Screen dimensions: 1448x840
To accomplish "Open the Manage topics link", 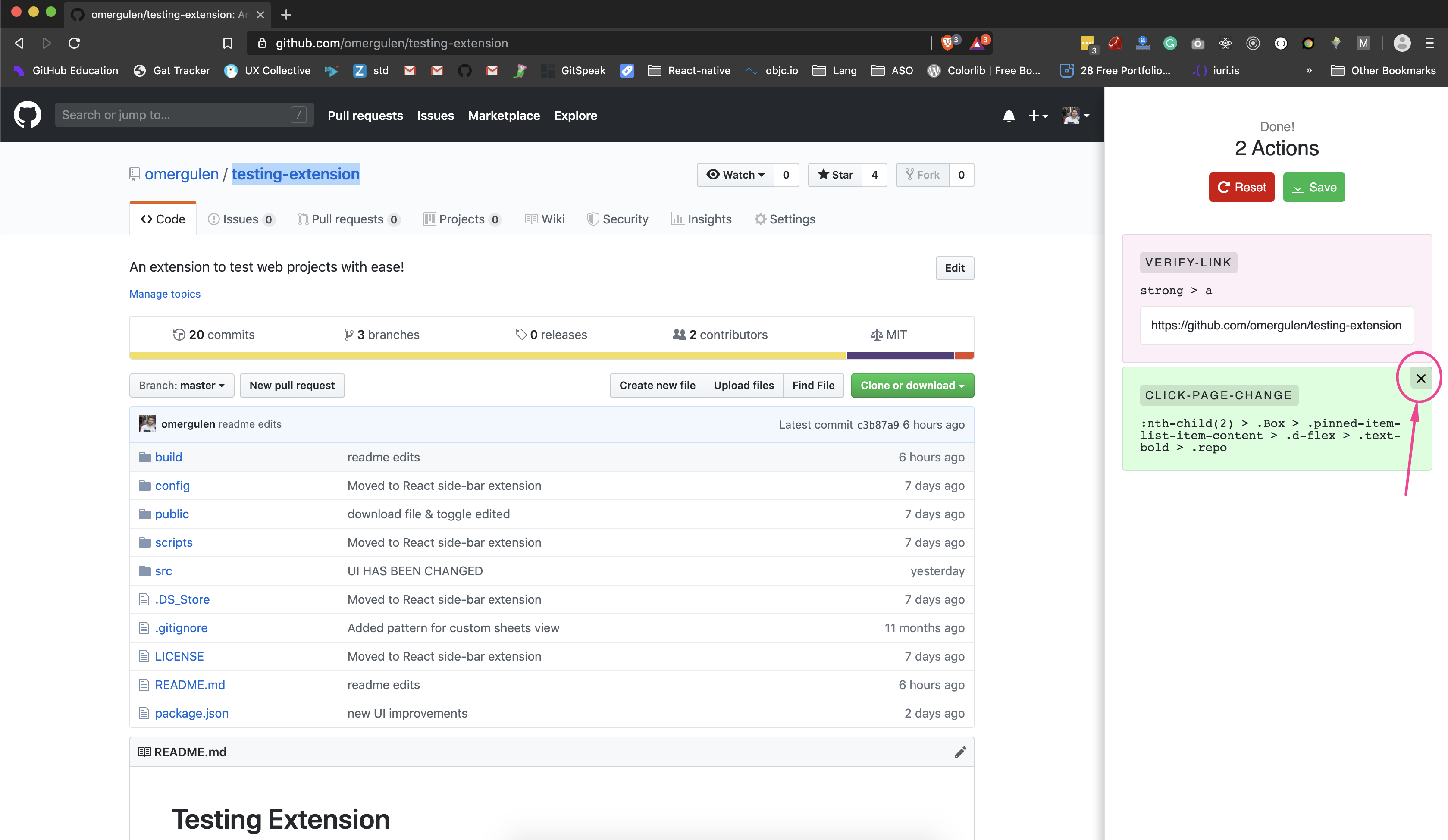I will click(165, 294).
